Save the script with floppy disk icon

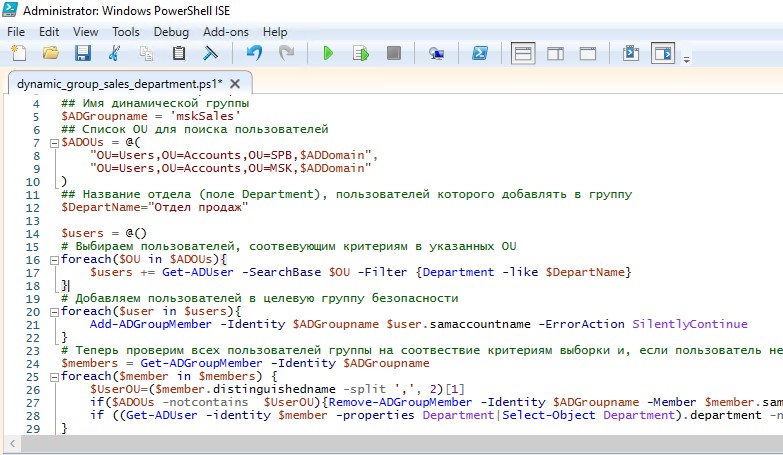tap(82, 53)
